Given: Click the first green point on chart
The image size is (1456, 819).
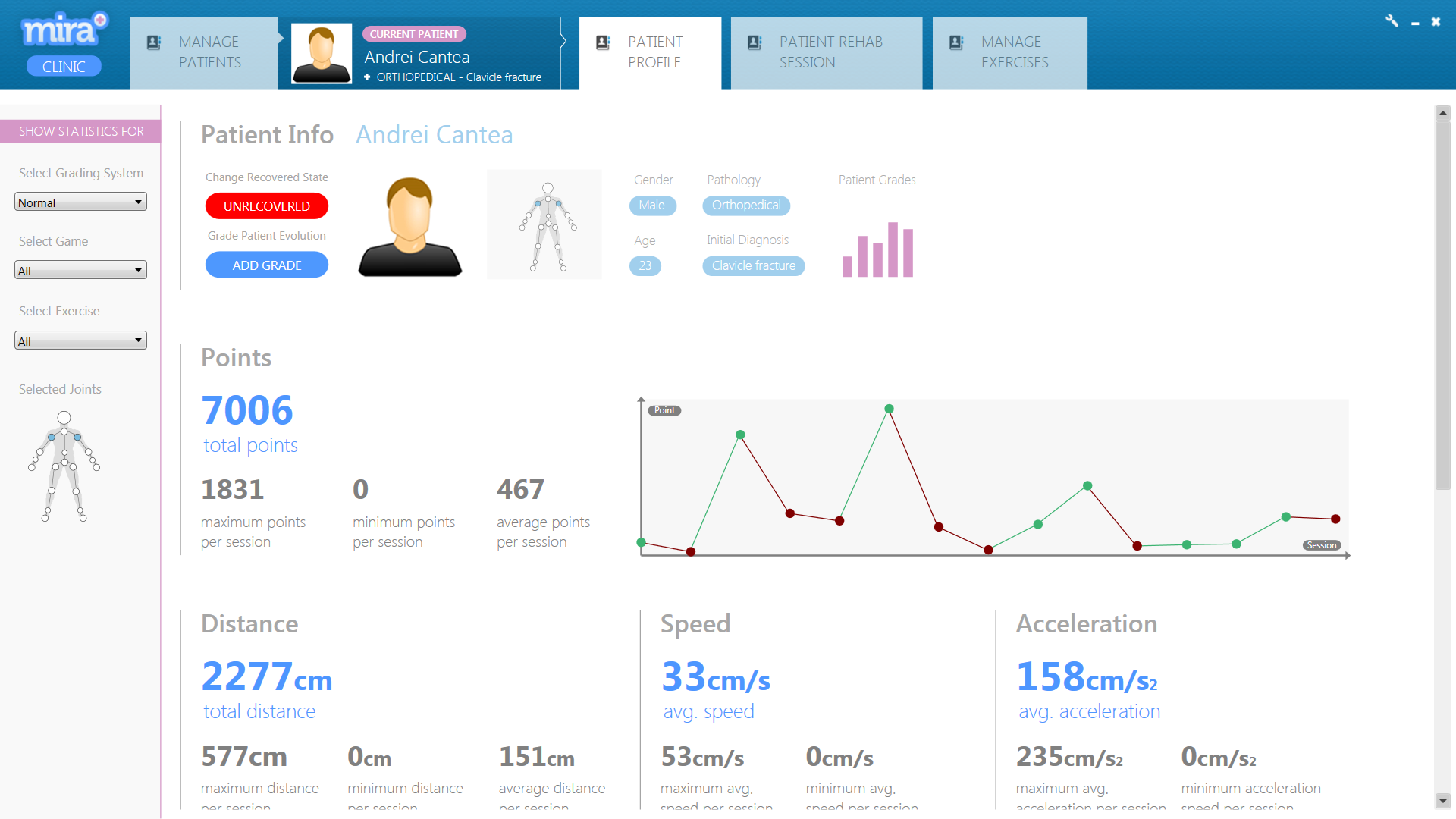Looking at the screenshot, I should pos(642,542).
